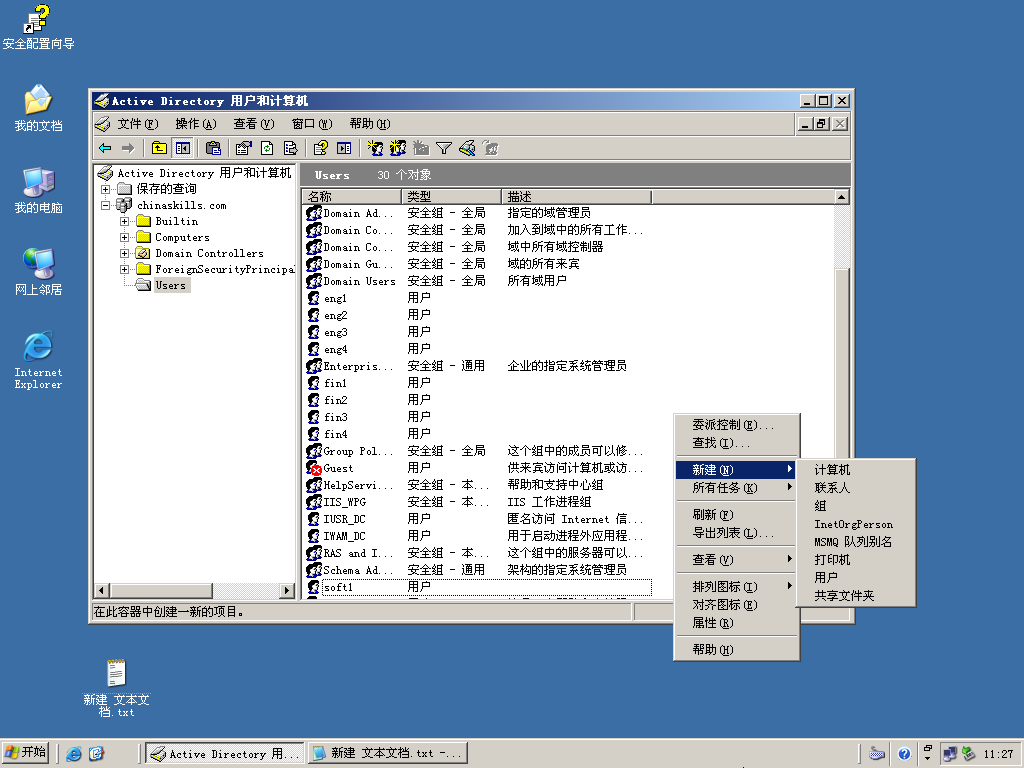The height and width of the screenshot is (768, 1024).
Task: Select the Guest disabled user icon
Action: tap(313, 468)
